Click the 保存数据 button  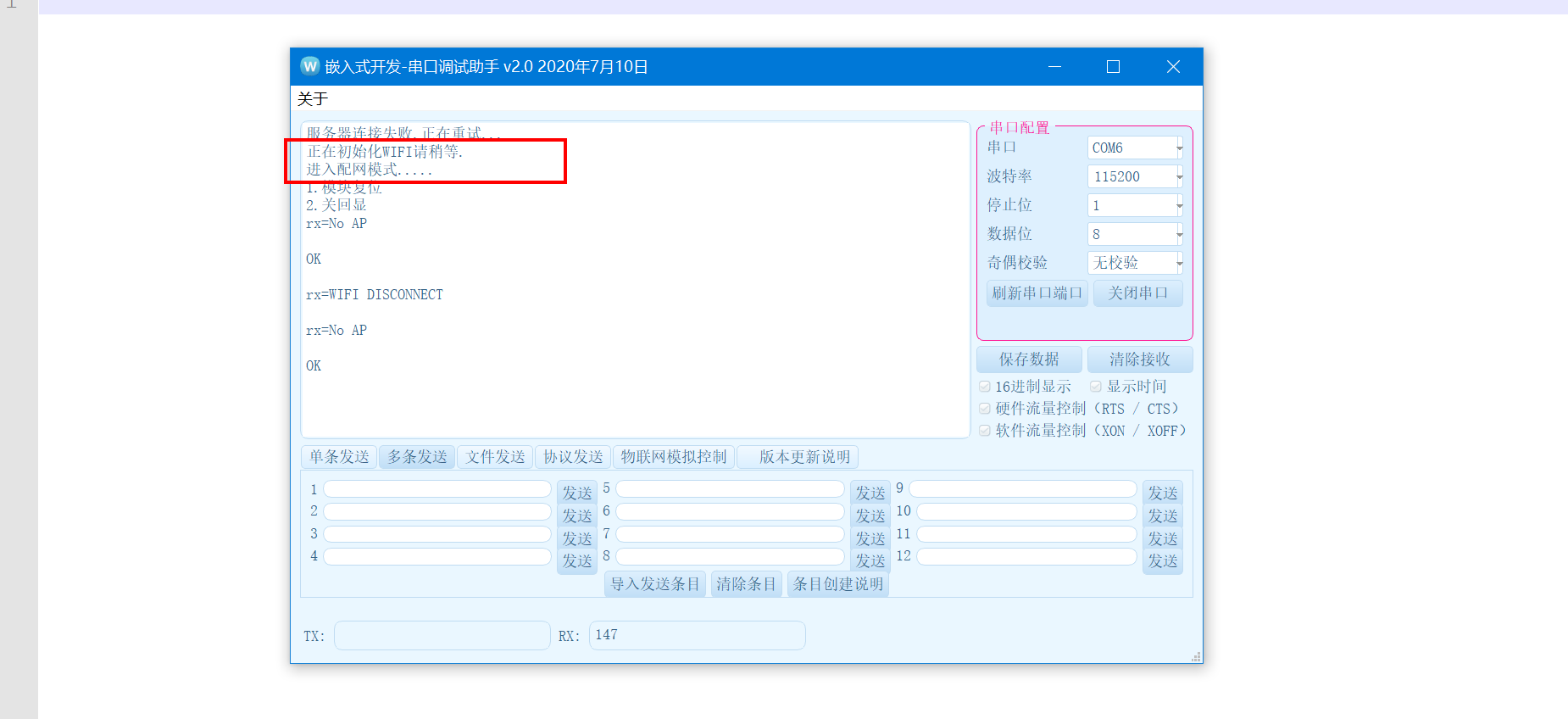coord(1029,359)
